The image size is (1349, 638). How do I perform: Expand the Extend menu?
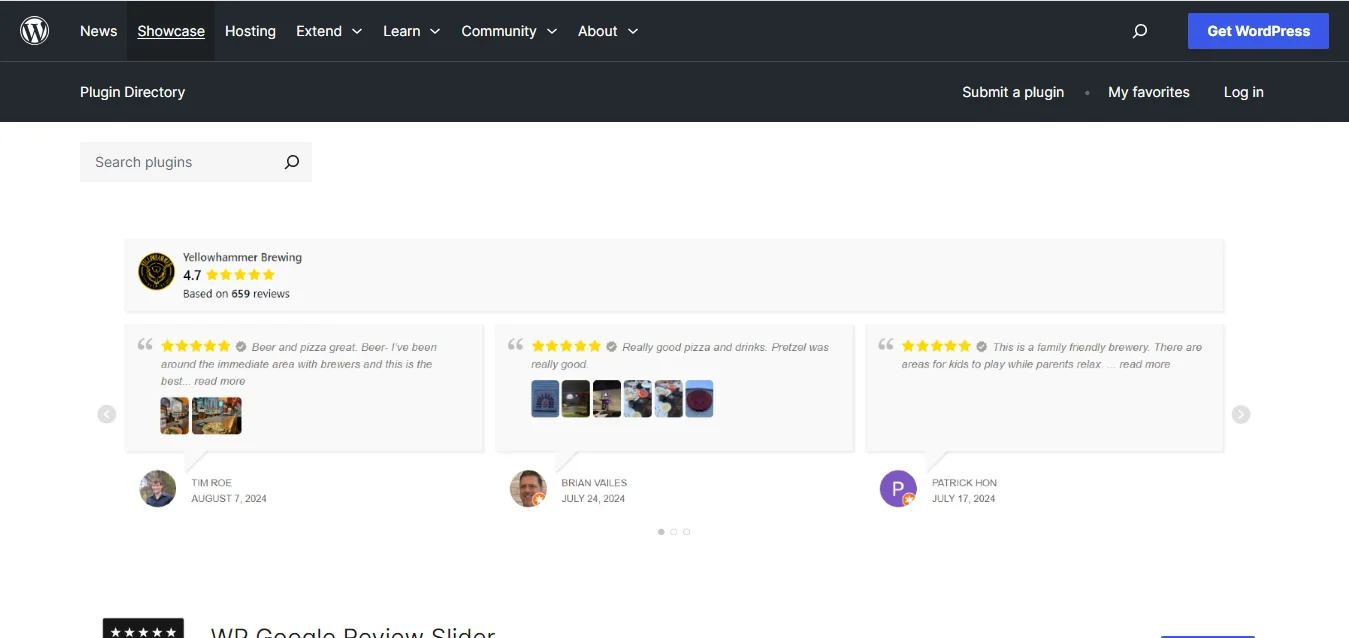click(x=329, y=31)
